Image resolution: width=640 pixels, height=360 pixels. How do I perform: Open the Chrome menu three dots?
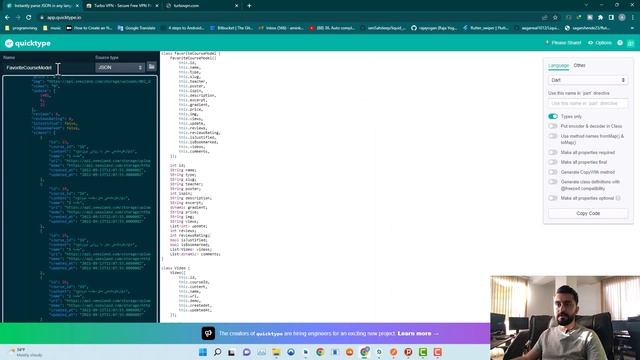coord(633,18)
